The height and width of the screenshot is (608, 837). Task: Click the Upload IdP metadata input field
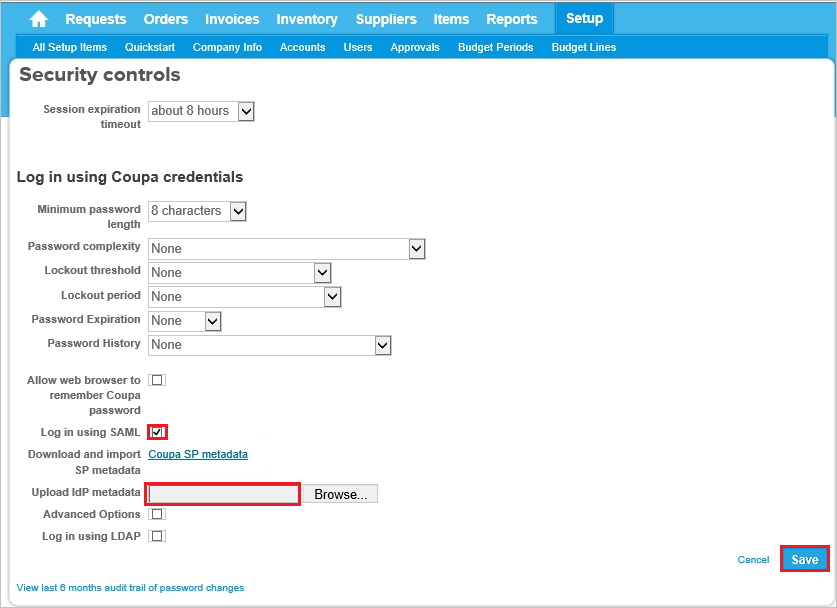tap(222, 493)
